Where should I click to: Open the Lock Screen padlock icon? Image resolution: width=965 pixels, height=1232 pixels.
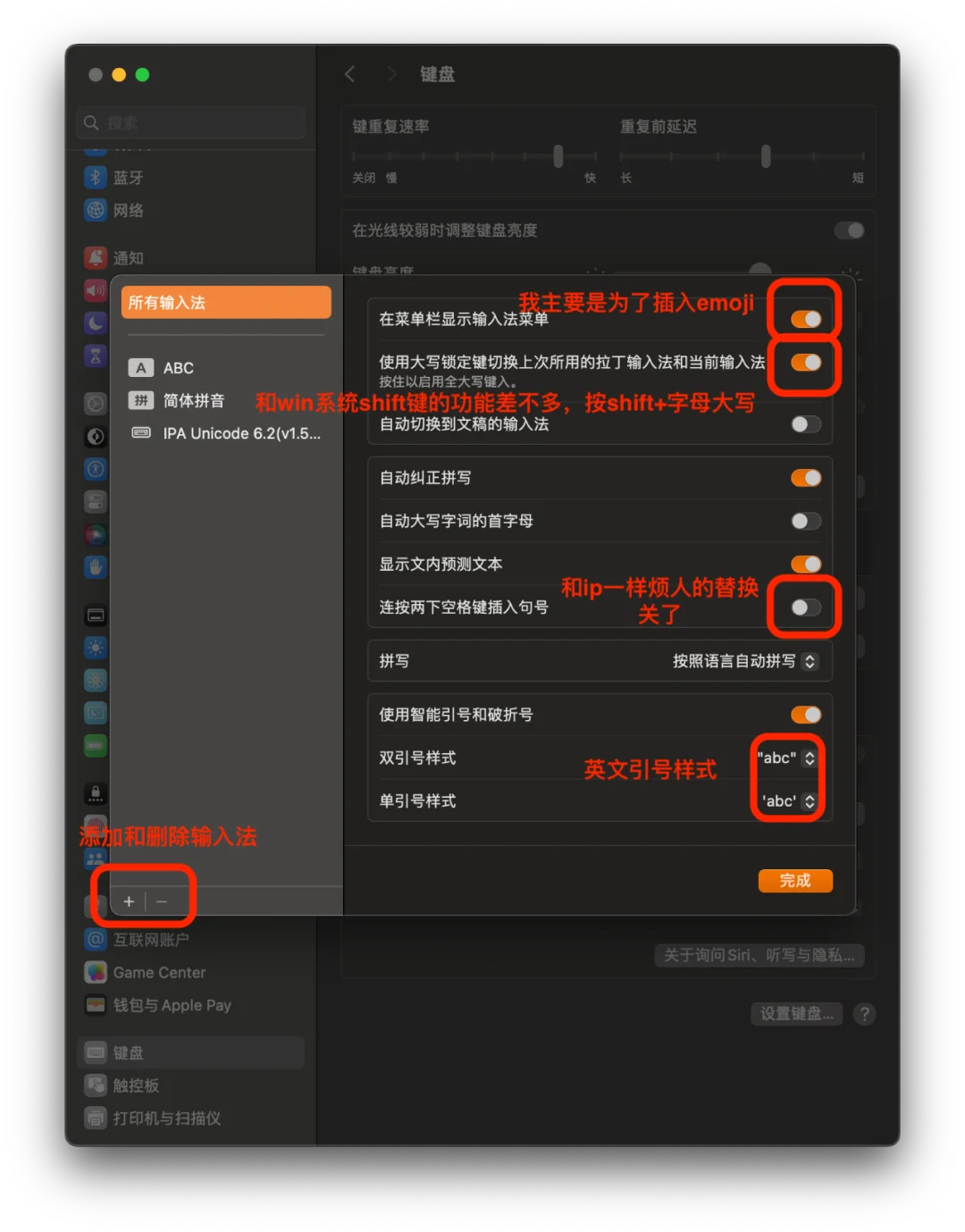click(96, 793)
